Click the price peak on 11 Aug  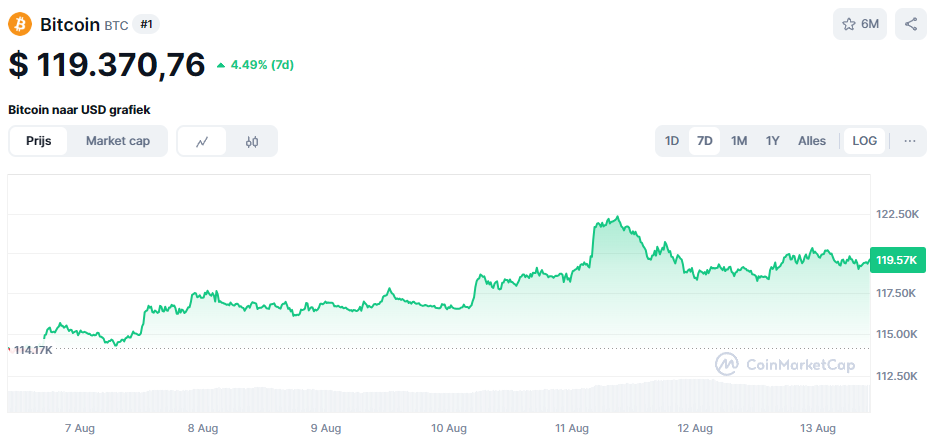pos(618,217)
